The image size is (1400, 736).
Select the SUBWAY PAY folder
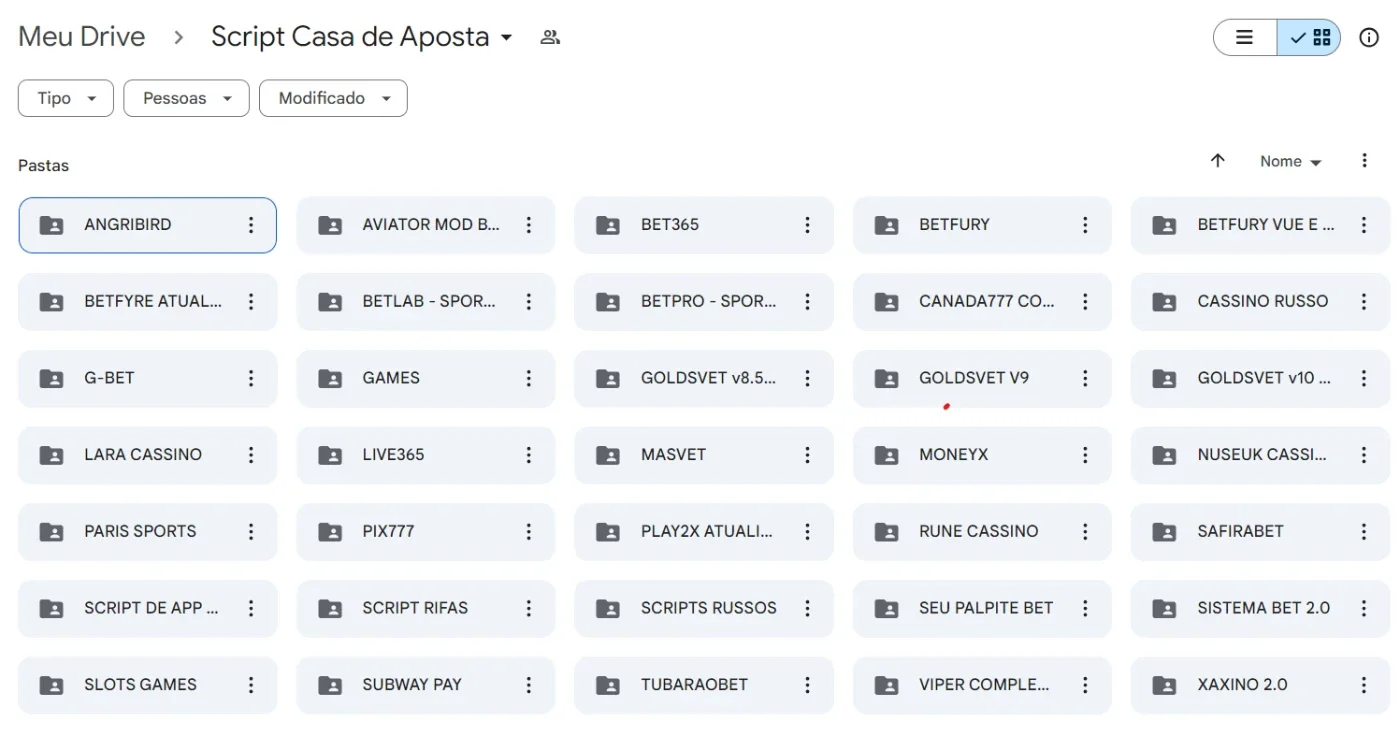coord(425,685)
